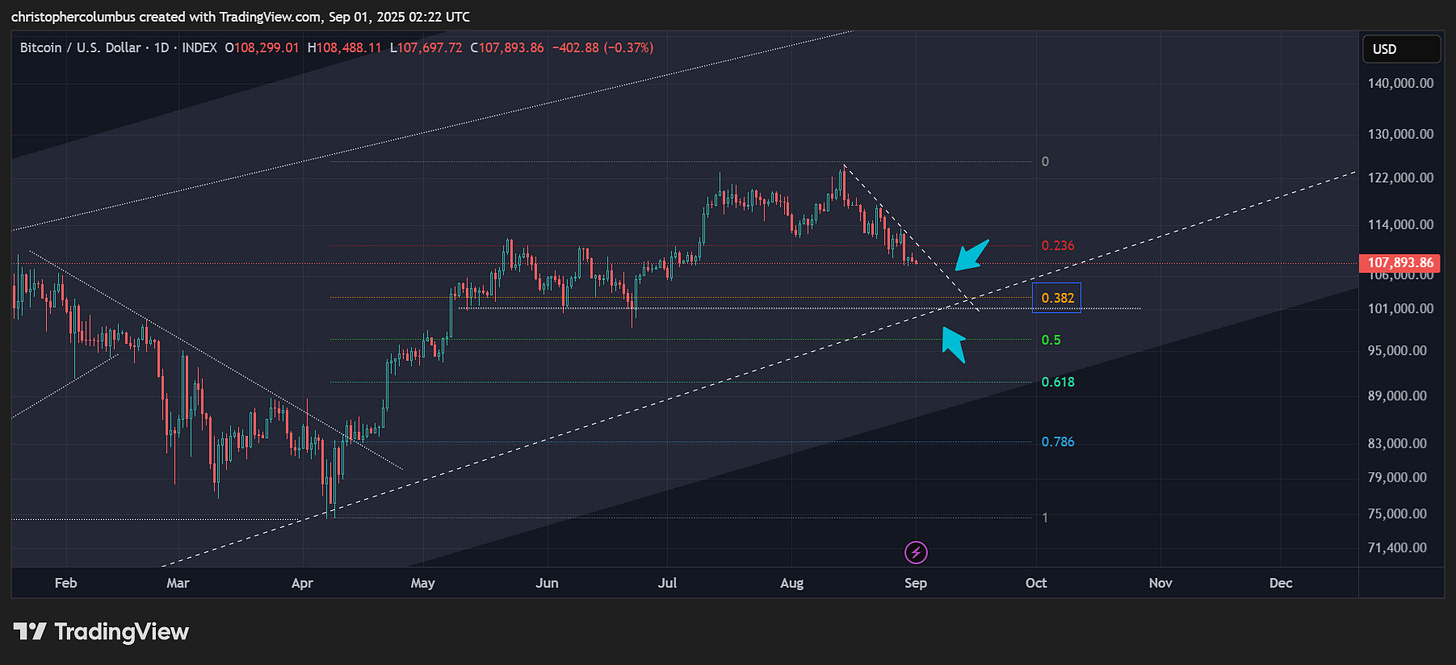Click the Feb label on time axis
The image size is (1456, 665).
(x=65, y=583)
